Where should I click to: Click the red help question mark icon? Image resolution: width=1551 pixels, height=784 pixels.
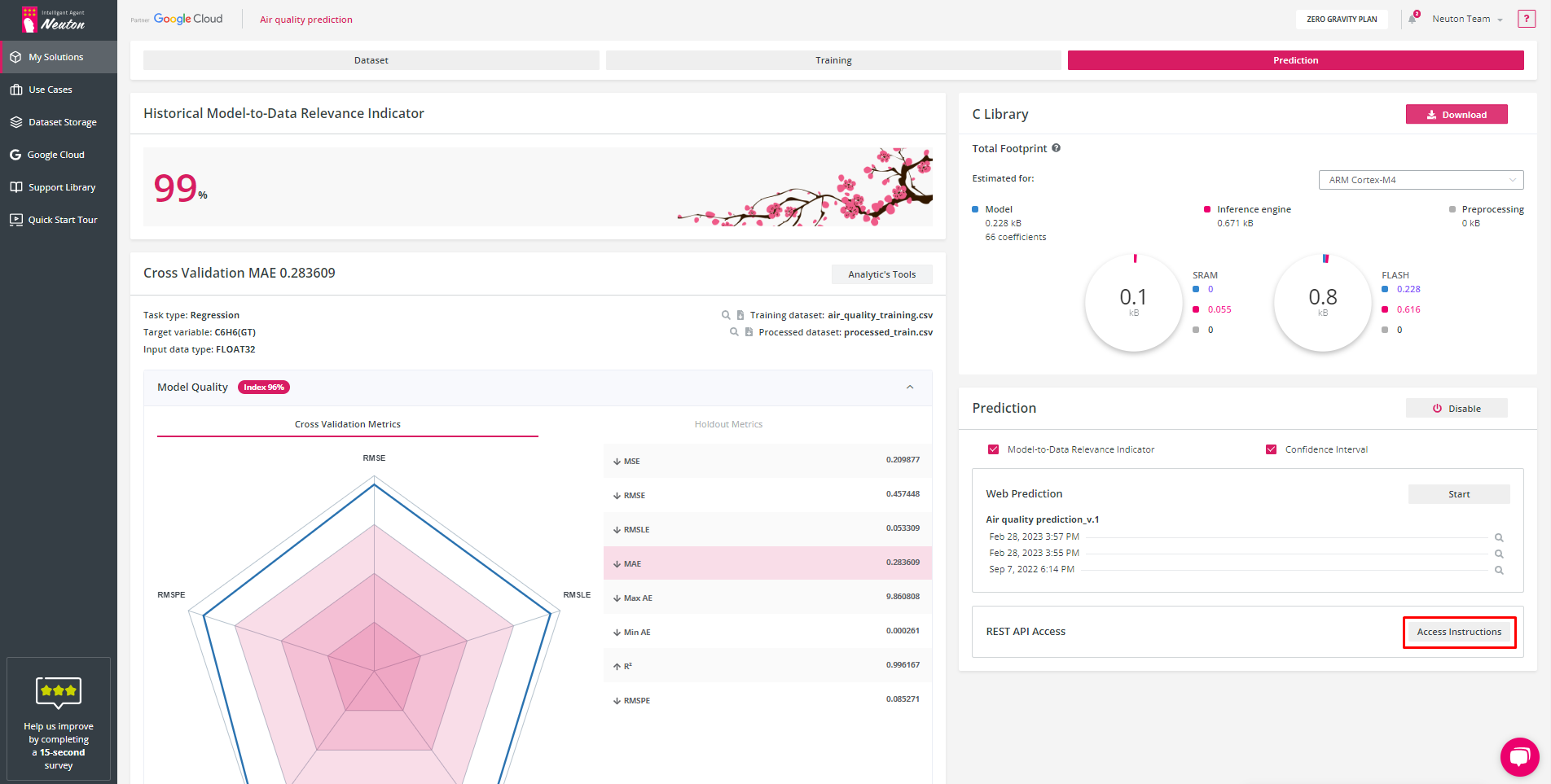pos(1527,19)
